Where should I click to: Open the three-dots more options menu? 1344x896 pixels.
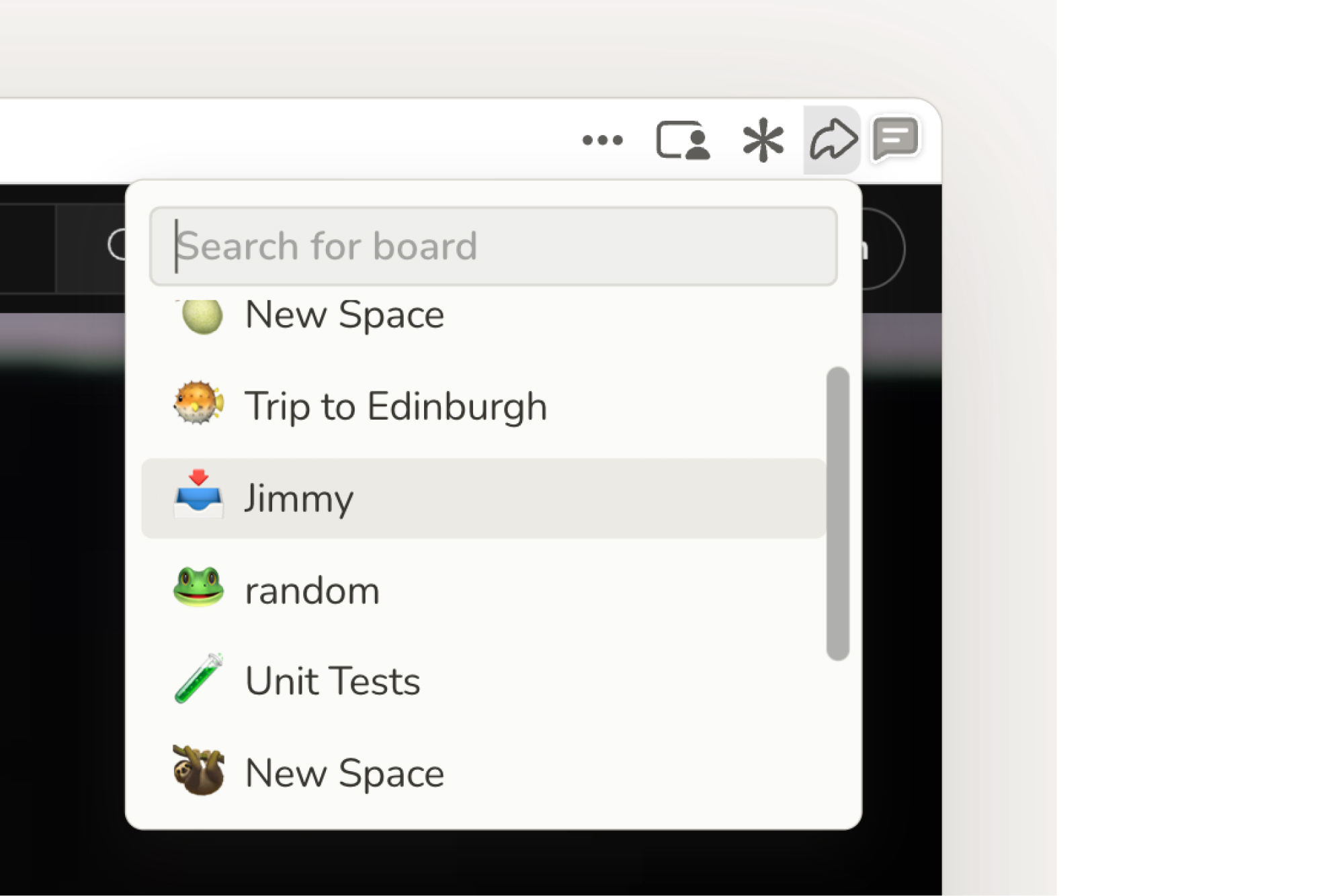602,140
